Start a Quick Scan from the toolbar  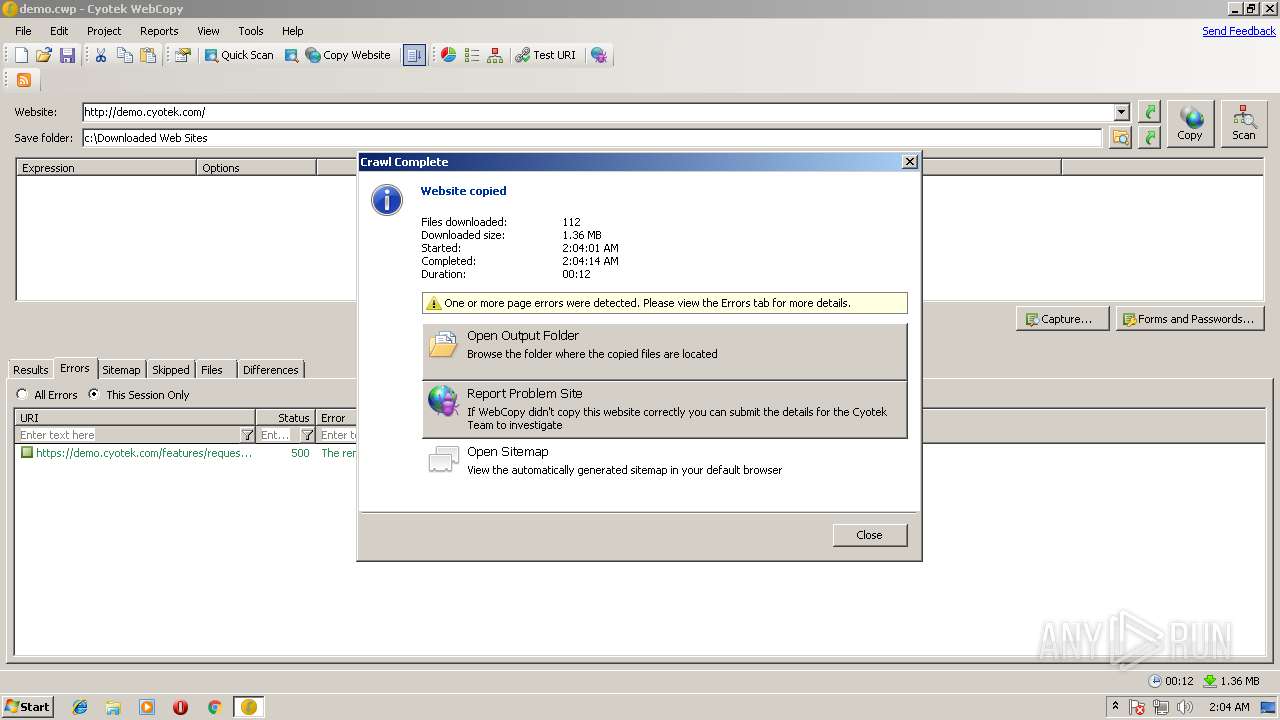(239, 55)
